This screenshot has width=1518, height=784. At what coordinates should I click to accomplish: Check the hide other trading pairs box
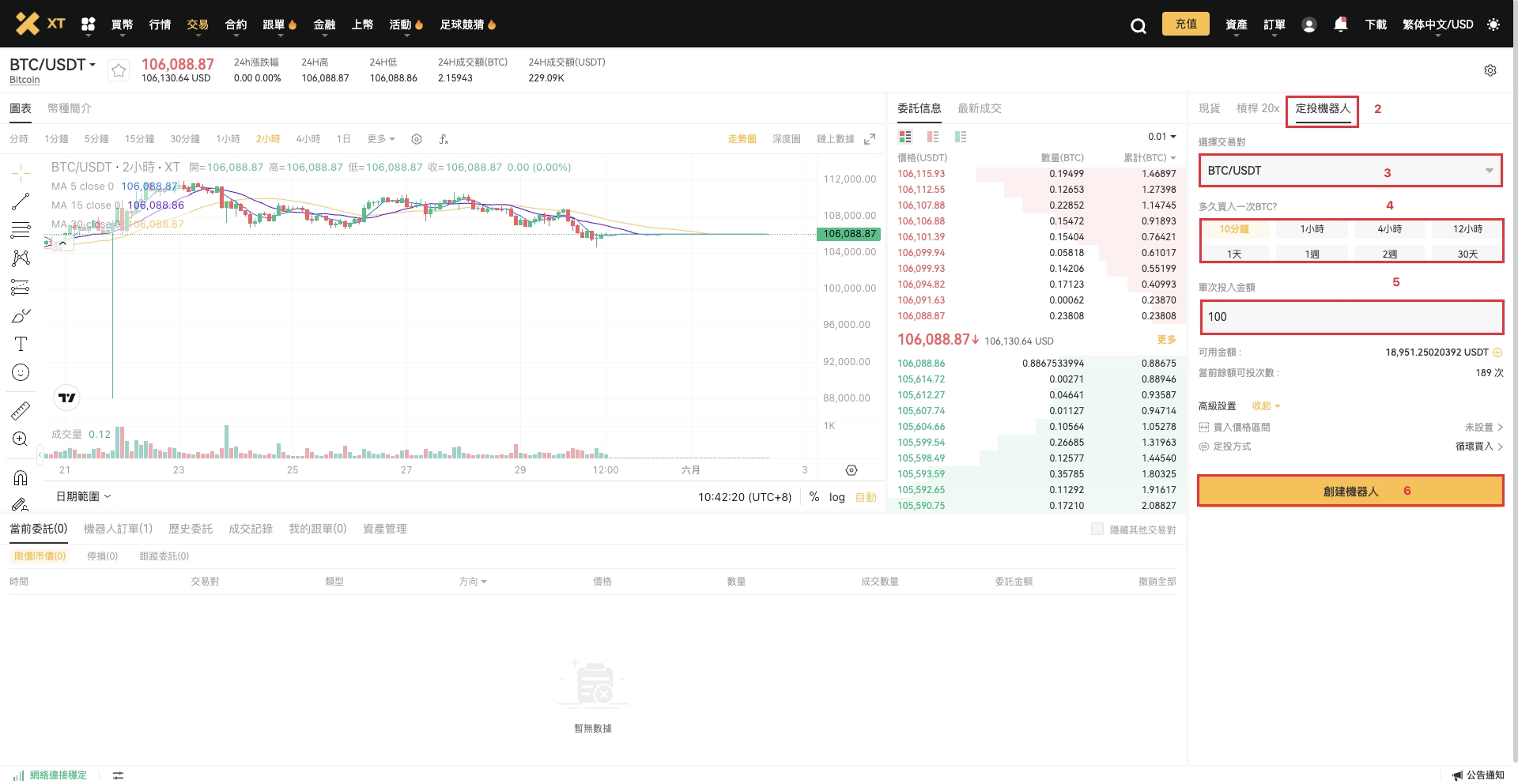1097,529
